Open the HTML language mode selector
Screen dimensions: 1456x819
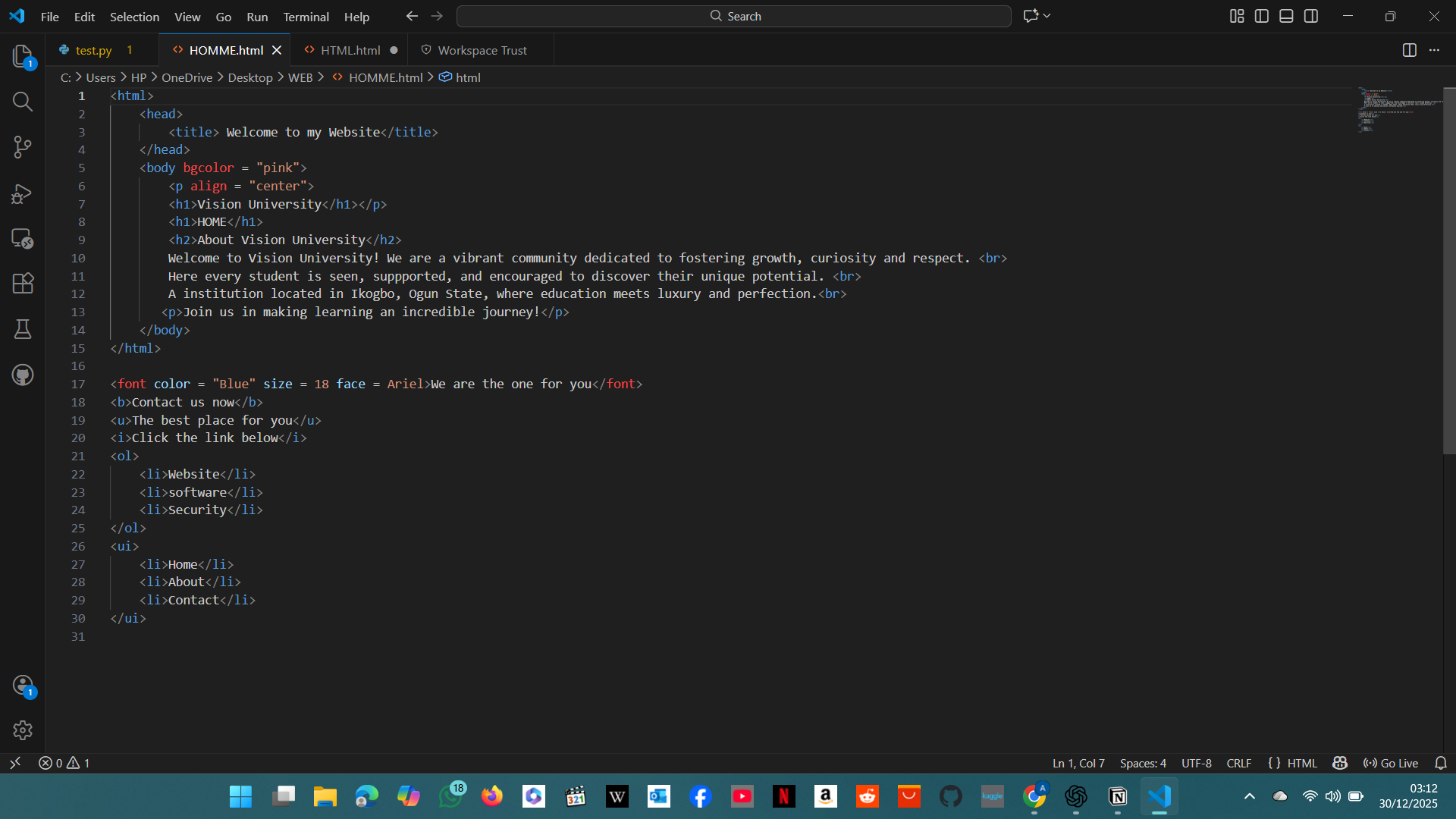[x=1301, y=763]
